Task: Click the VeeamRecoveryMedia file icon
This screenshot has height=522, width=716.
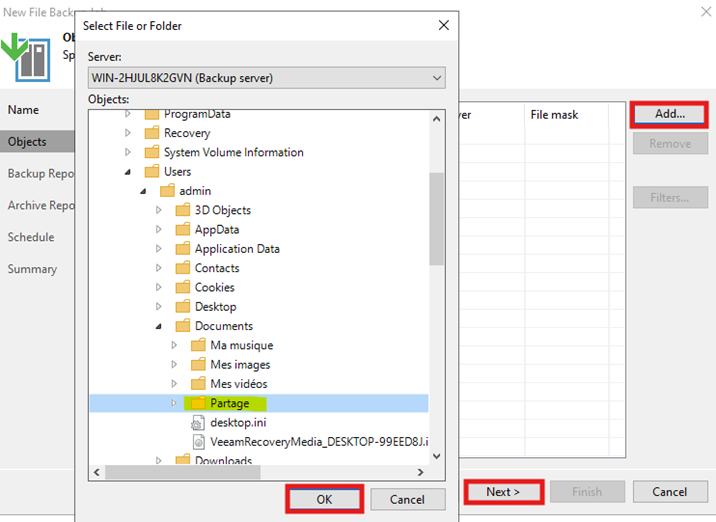Action: tap(198, 441)
